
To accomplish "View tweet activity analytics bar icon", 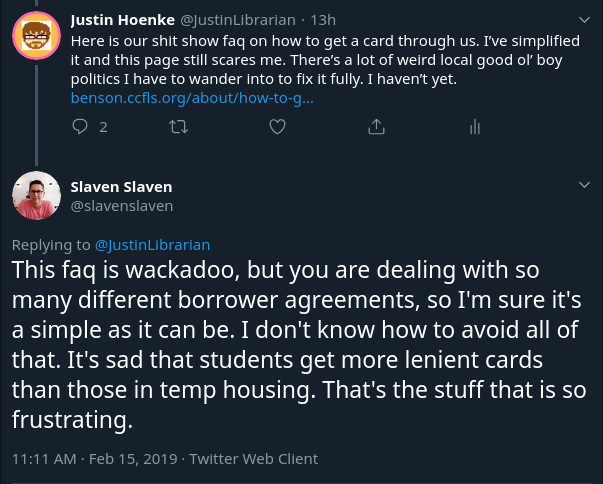I will (x=475, y=127).
